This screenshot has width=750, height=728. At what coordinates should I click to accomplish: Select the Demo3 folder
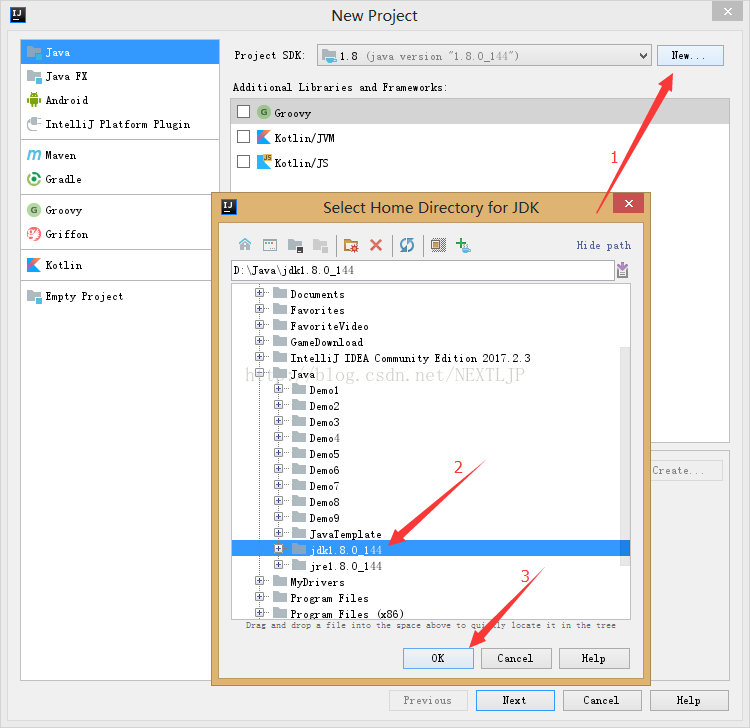(x=324, y=422)
